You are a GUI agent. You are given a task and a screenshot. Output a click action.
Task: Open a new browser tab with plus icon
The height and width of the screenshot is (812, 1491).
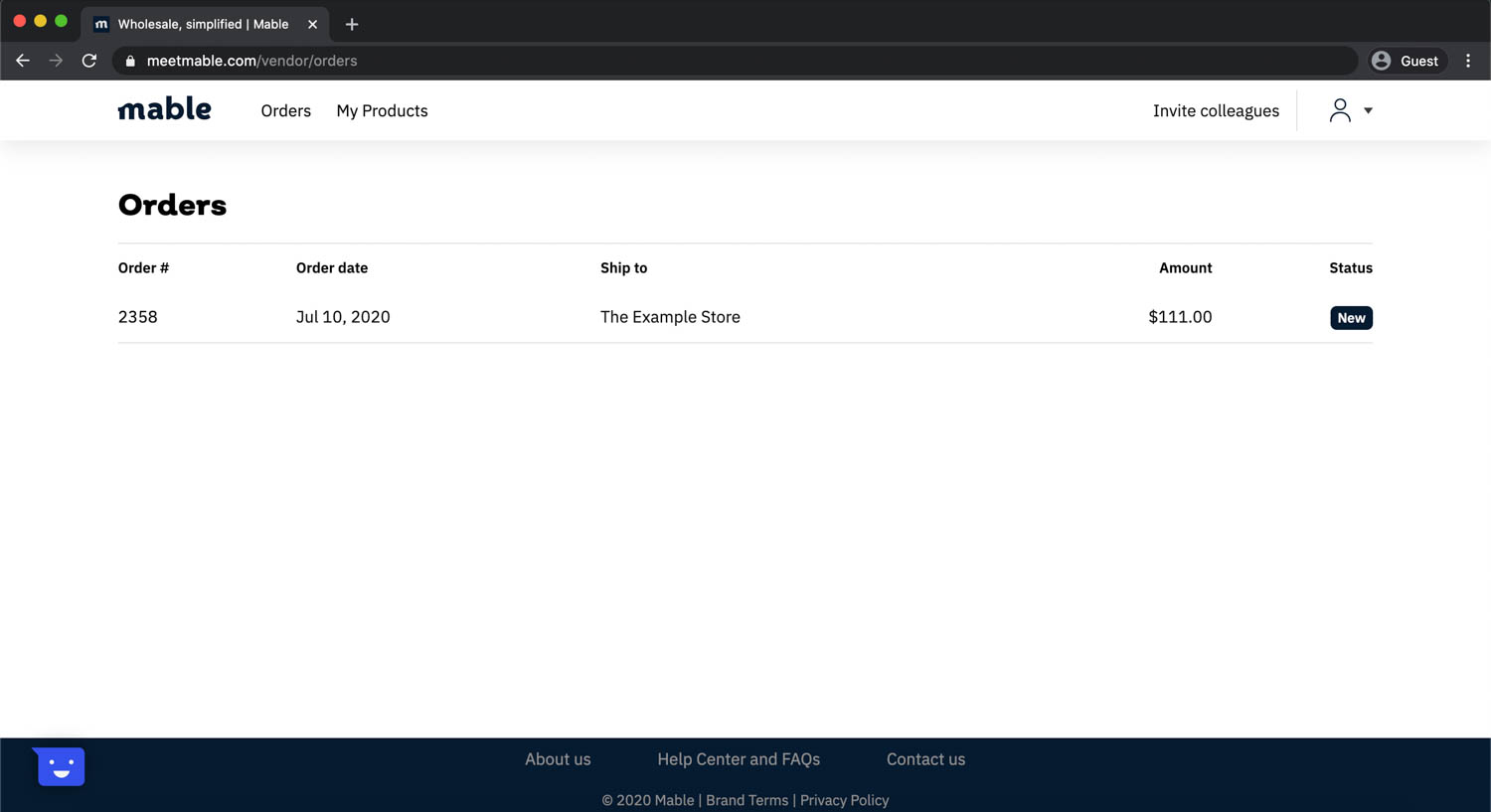point(352,24)
